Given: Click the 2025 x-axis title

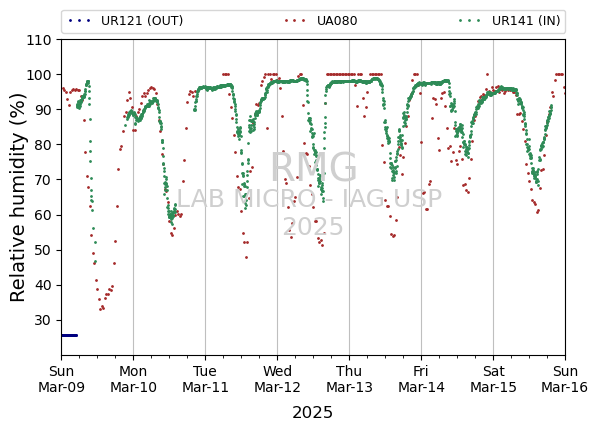Looking at the screenshot, I should pos(312,413).
